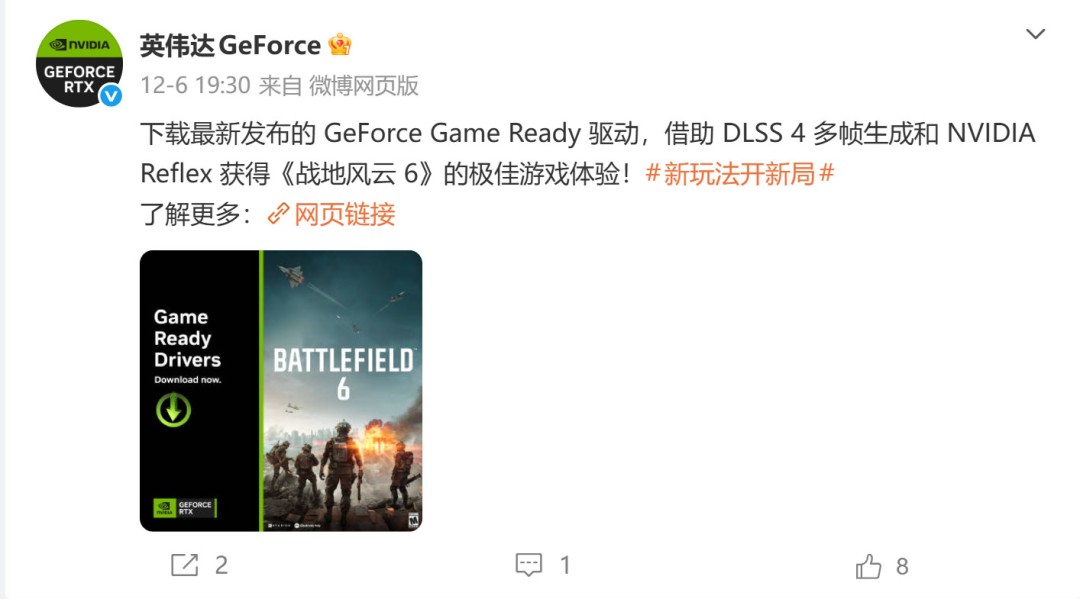Expand the post options chevron at top right
Screen dimensions: 1080x599
(x=1037, y=33)
